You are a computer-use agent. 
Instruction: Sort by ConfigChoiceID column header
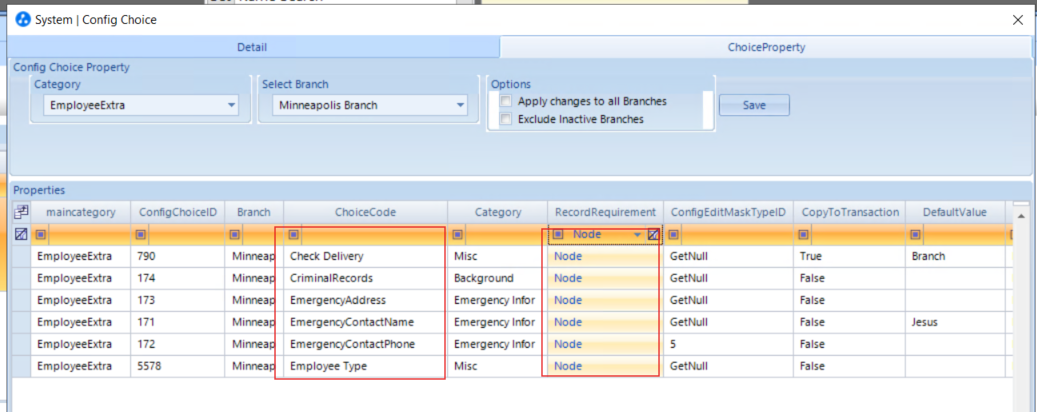pyautogui.click(x=178, y=212)
